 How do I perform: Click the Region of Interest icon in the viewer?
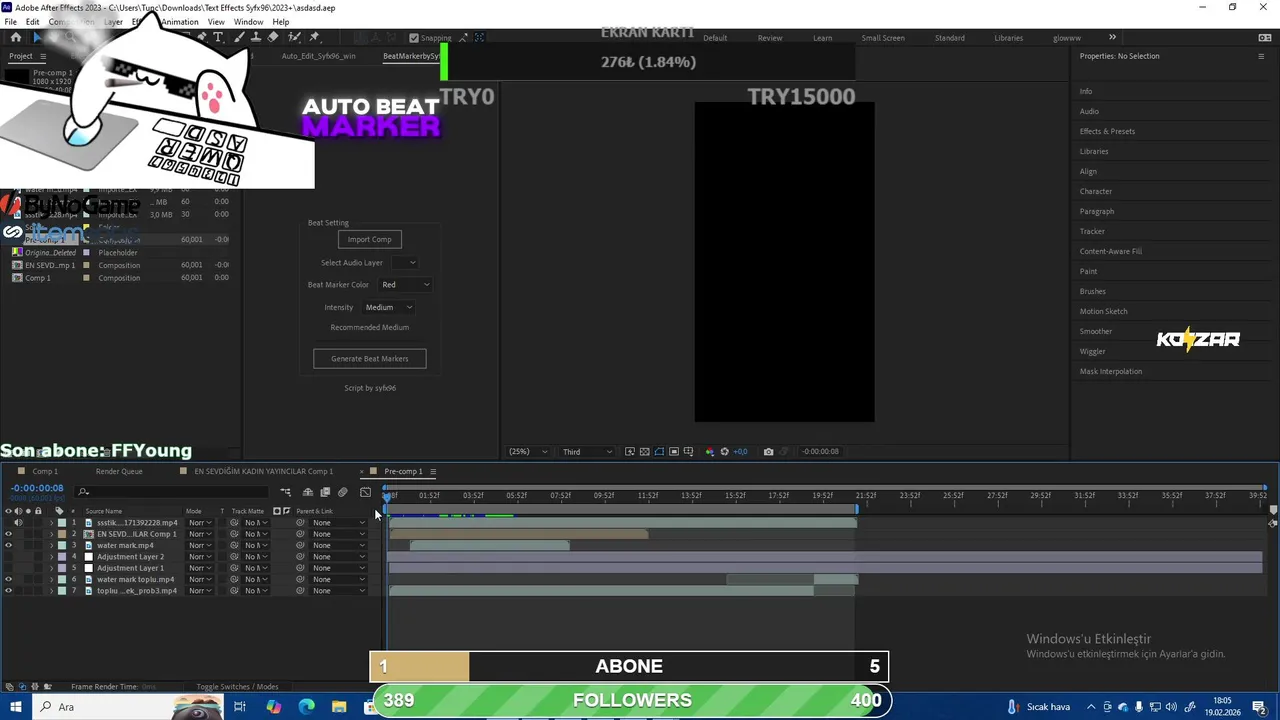coord(674,452)
